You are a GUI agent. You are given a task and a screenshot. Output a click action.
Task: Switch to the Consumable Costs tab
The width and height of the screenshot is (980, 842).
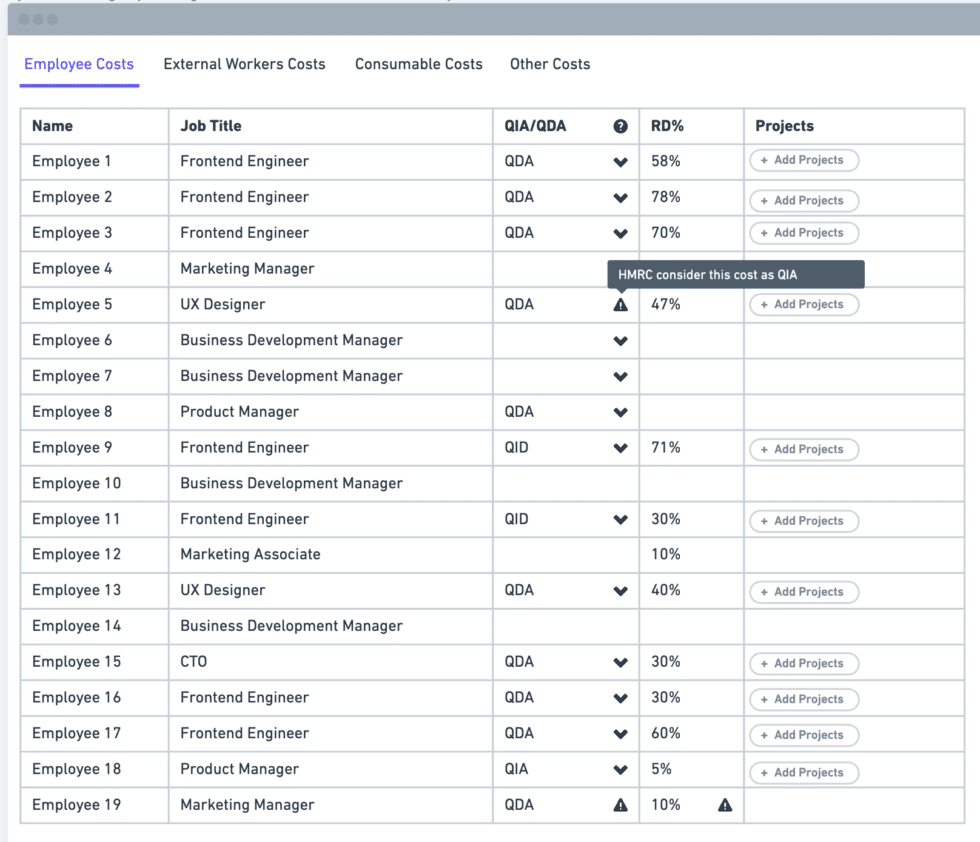[419, 64]
